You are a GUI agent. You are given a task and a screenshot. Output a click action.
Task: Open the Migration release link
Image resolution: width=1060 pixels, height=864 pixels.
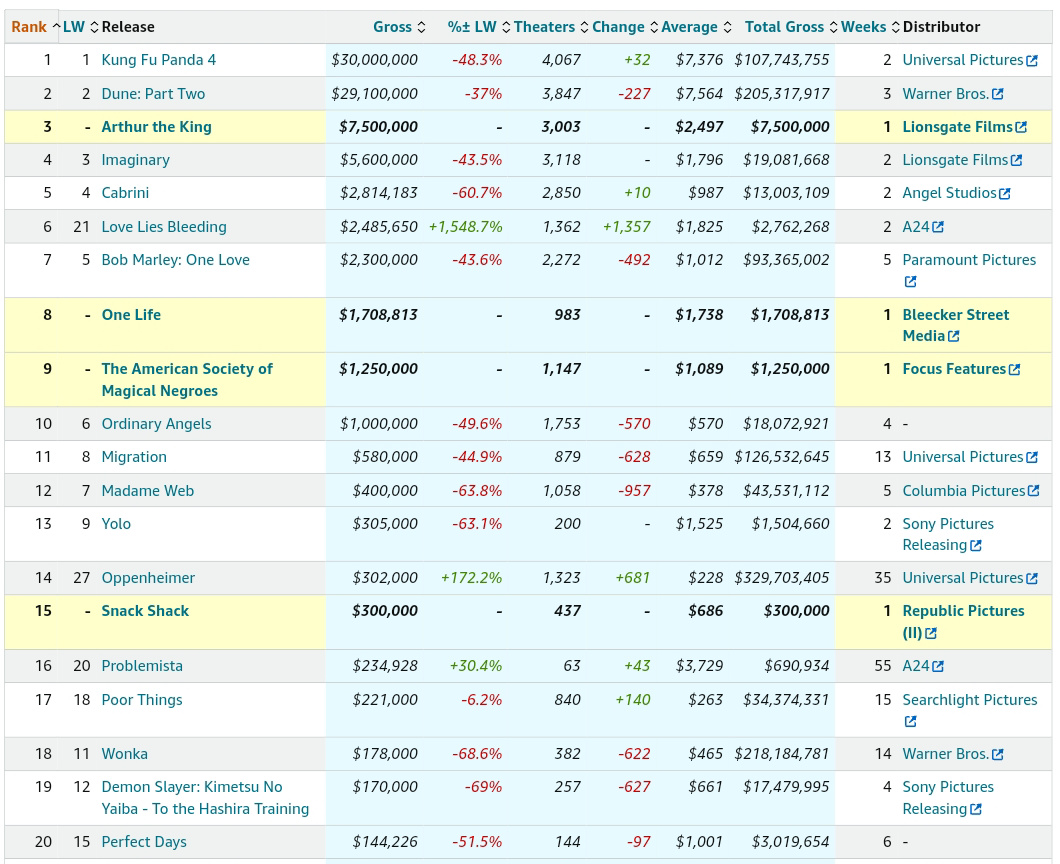click(x=134, y=457)
